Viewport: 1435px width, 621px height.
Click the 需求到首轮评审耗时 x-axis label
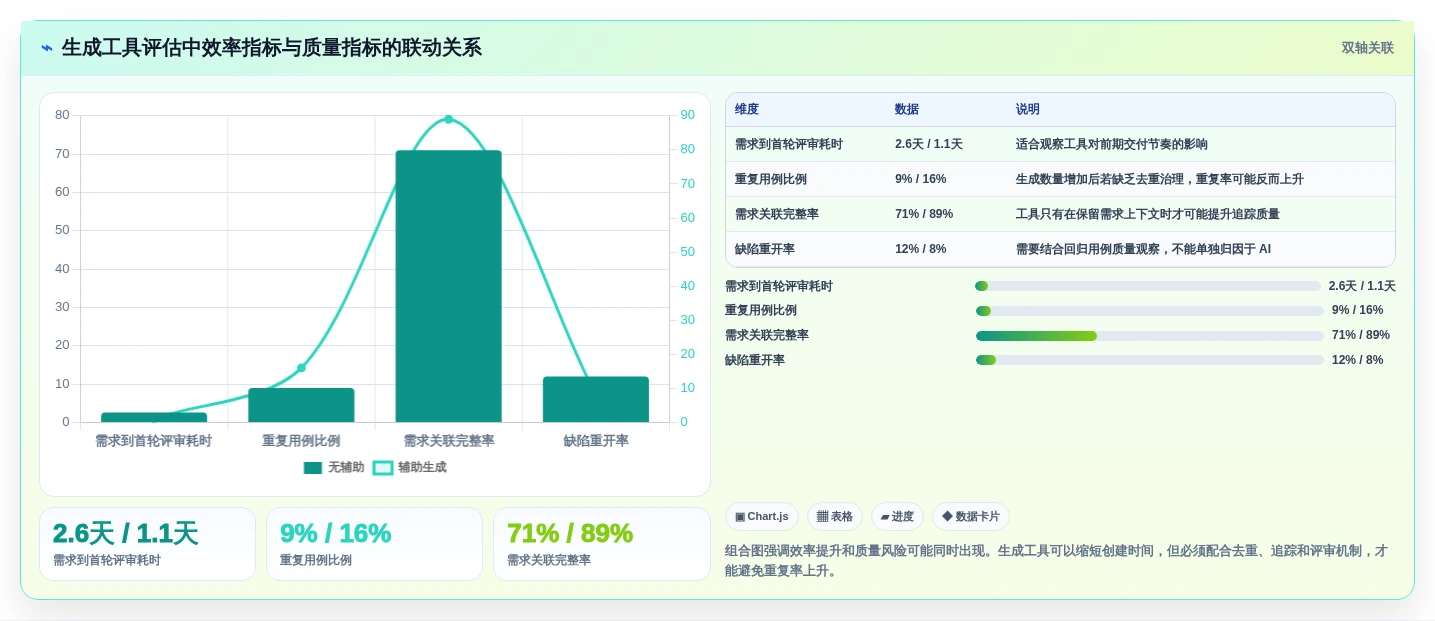pyautogui.click(x=154, y=441)
